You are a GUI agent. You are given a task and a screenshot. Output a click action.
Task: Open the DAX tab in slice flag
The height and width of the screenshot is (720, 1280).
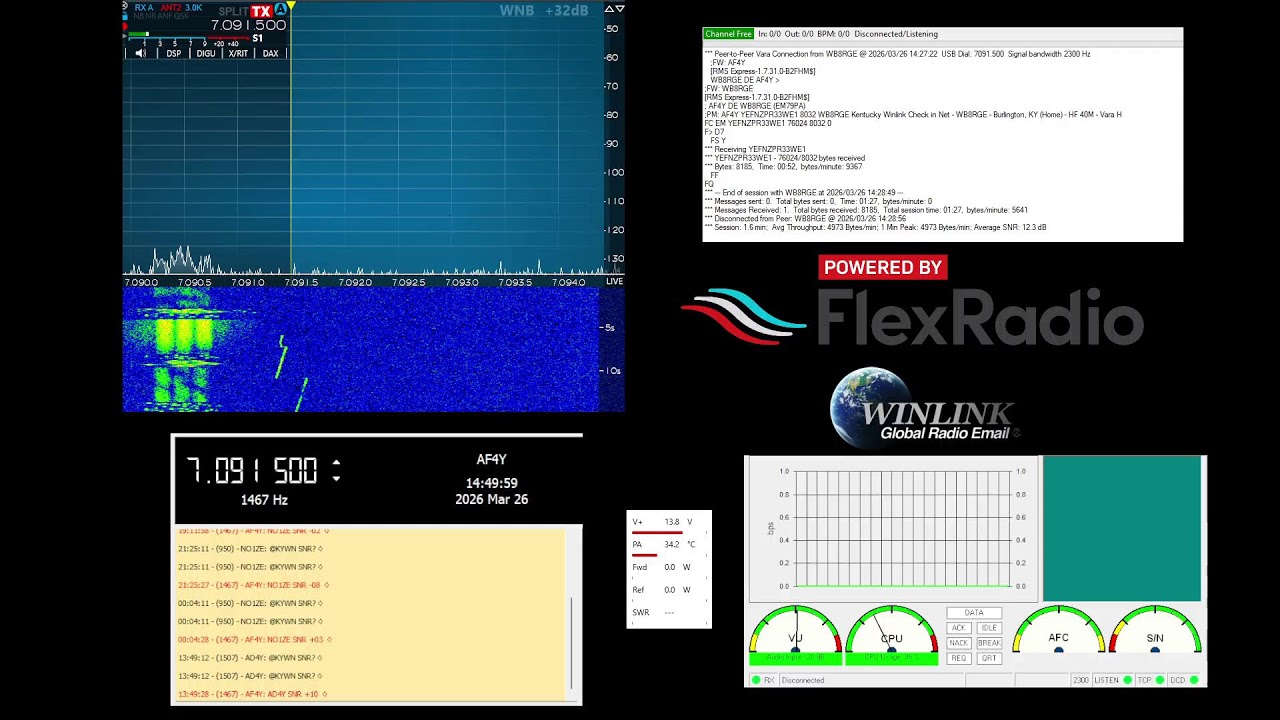271,53
